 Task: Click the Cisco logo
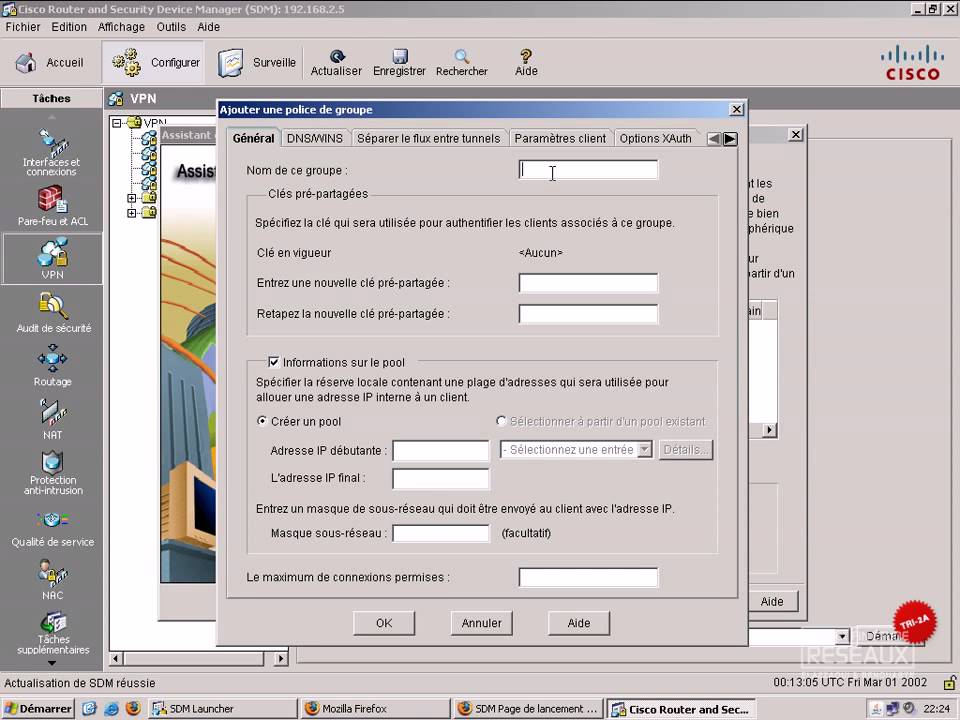coord(912,62)
